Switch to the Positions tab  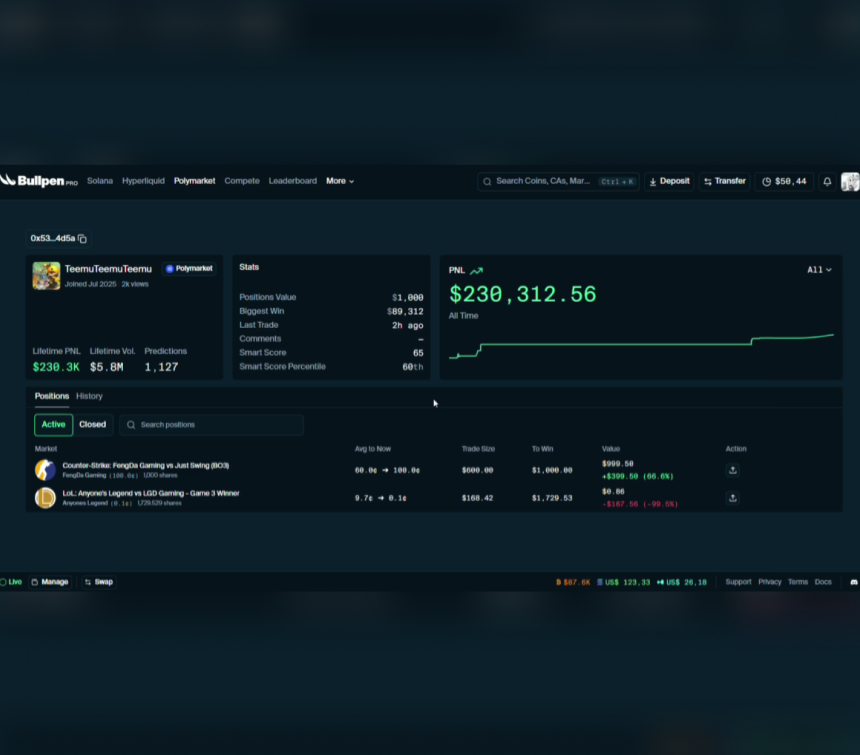[52, 396]
